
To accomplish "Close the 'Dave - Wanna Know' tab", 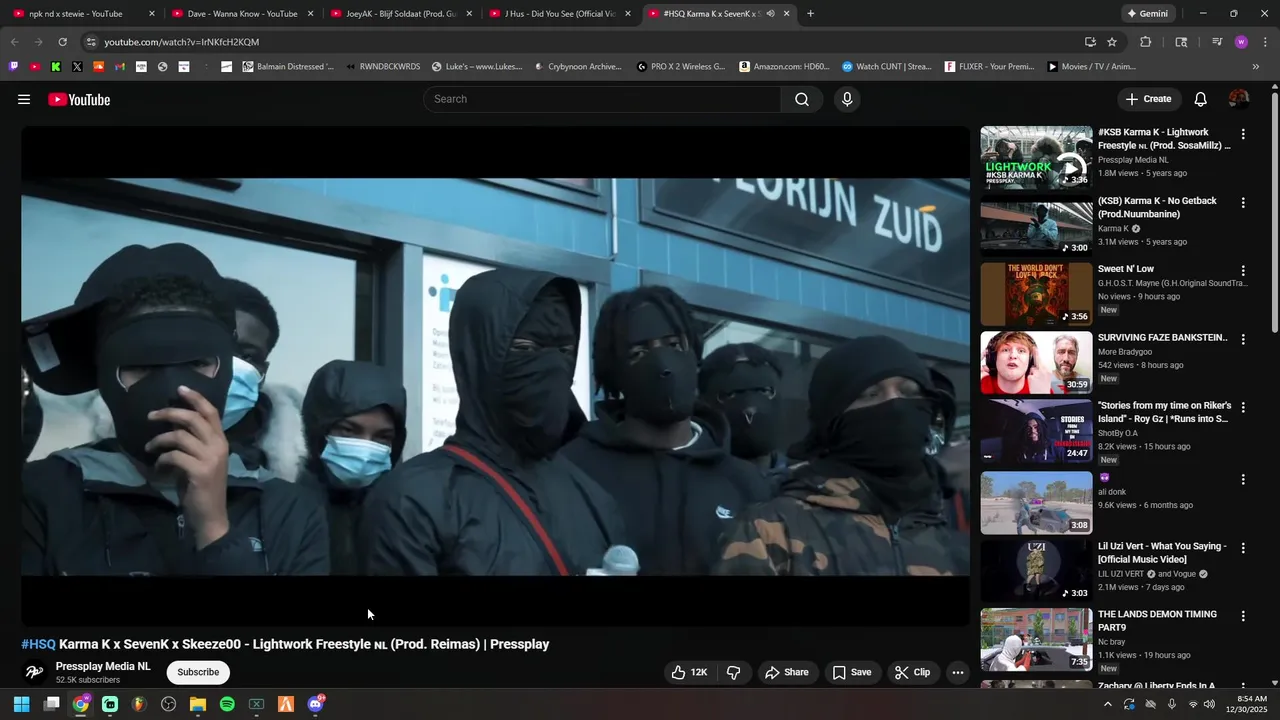I will pyautogui.click(x=311, y=14).
